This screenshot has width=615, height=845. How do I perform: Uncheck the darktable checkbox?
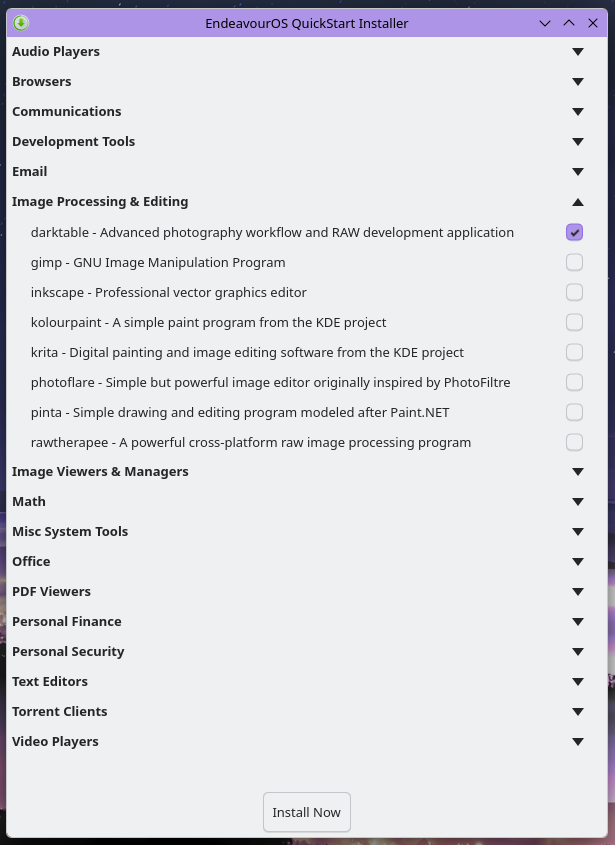[574, 232]
